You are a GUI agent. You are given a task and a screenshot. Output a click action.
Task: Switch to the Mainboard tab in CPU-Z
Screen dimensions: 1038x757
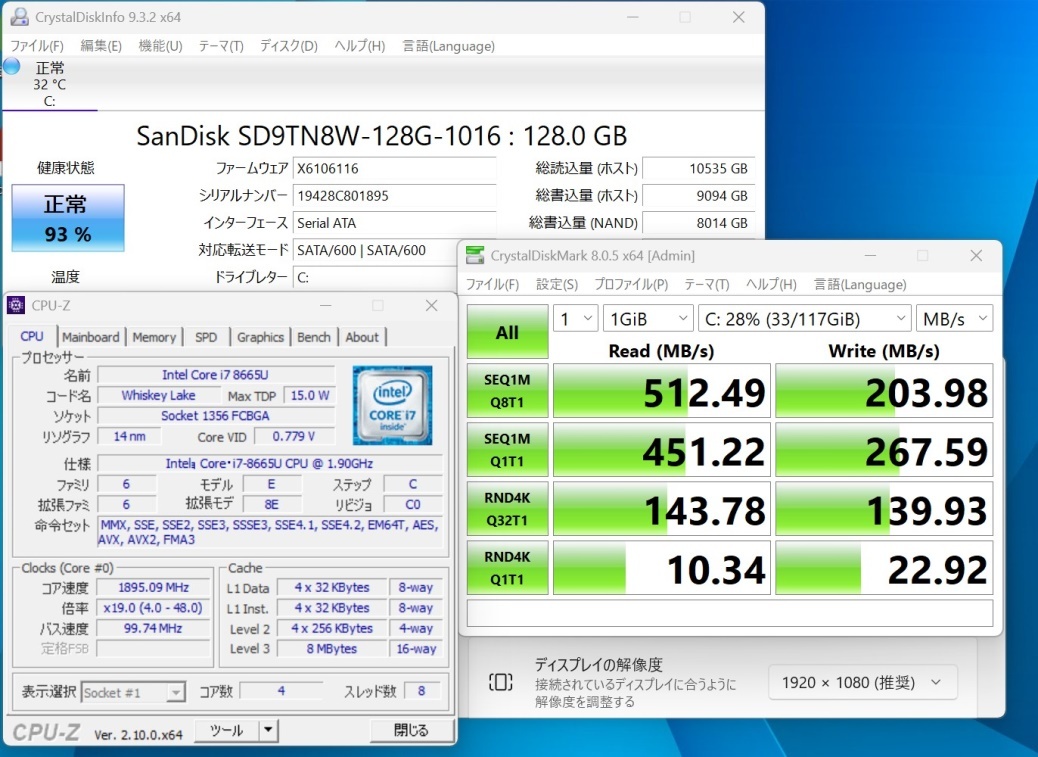[91, 337]
